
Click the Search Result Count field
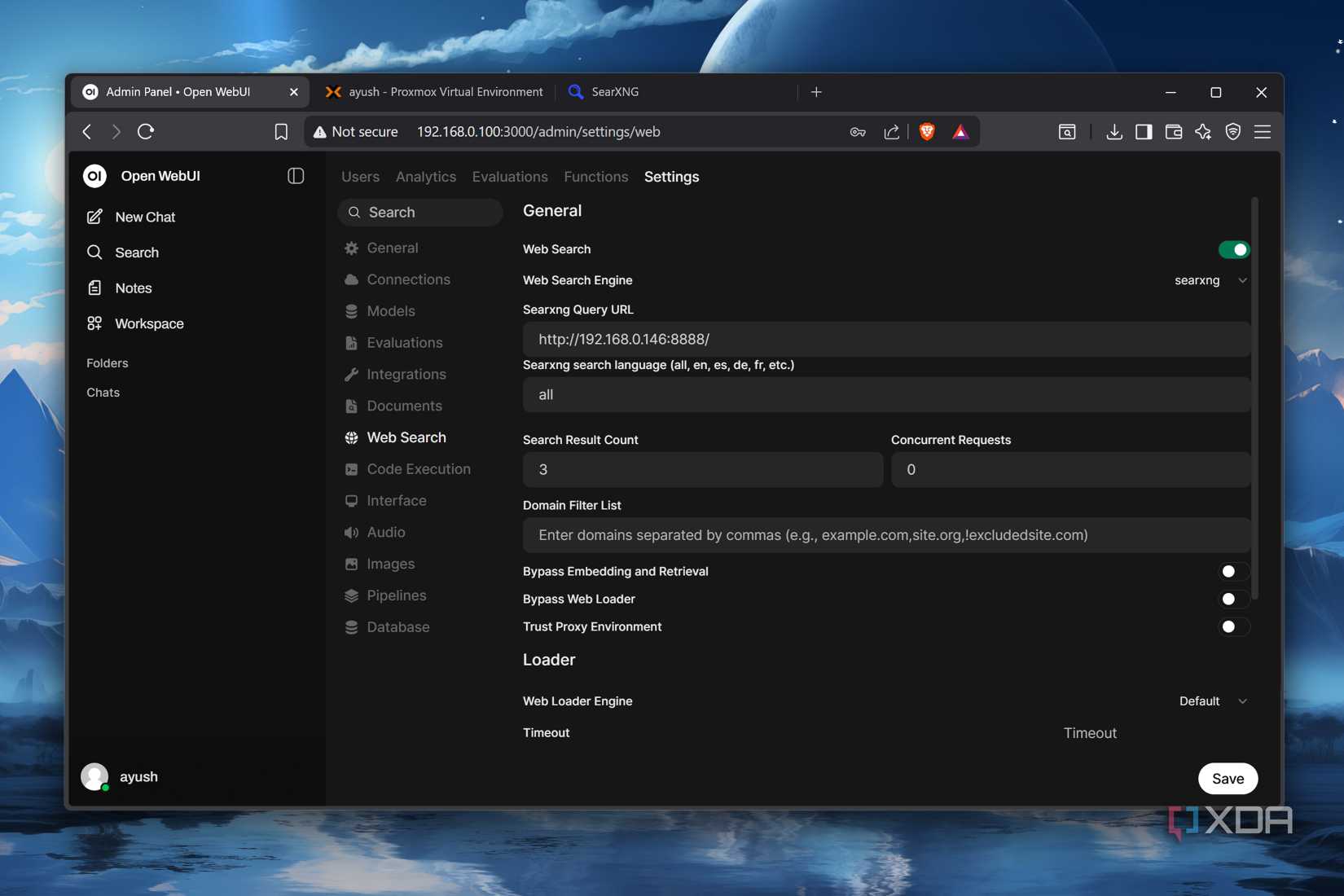click(x=703, y=470)
